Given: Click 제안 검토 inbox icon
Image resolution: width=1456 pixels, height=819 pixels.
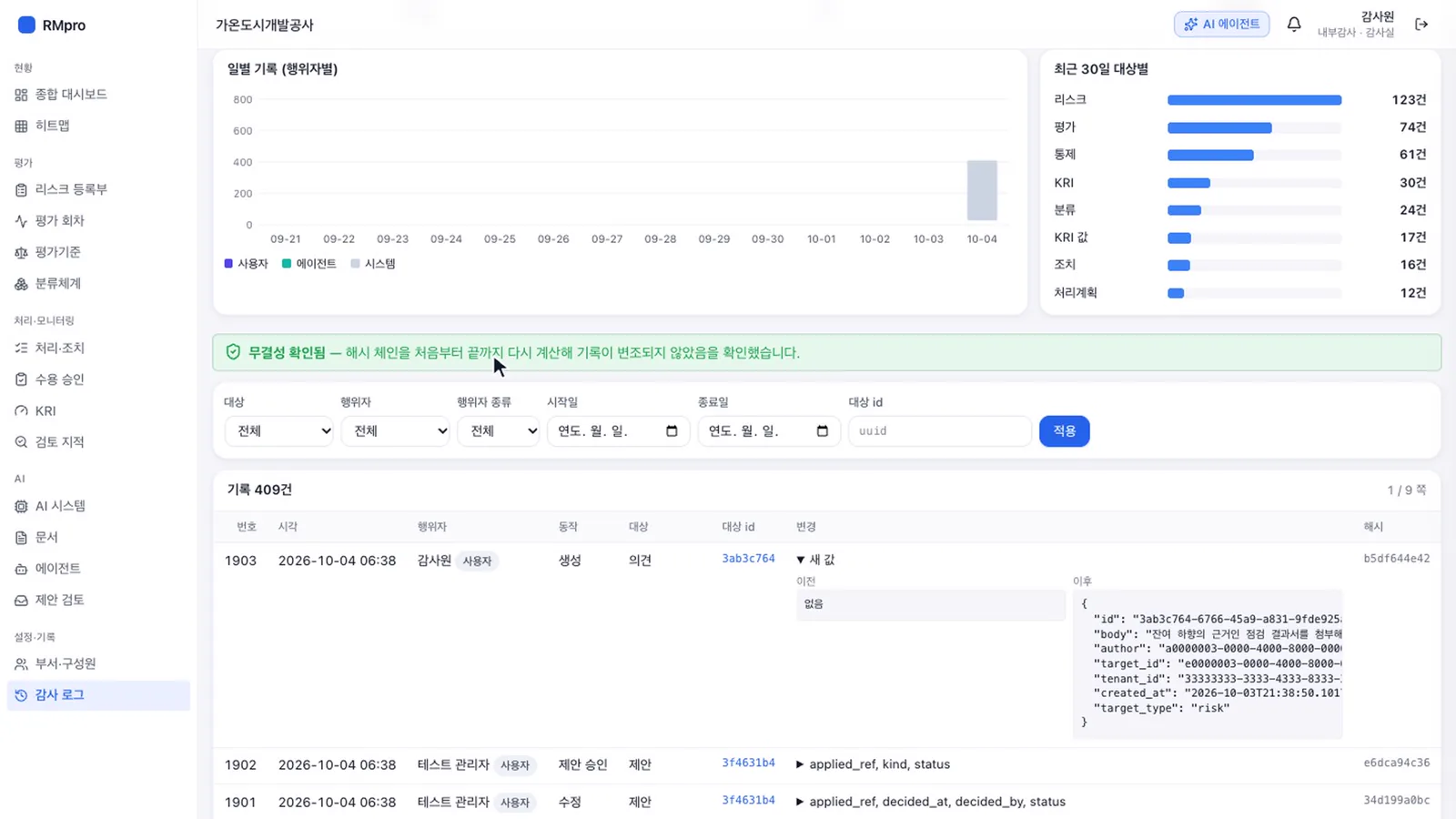Looking at the screenshot, I should coord(21,601).
